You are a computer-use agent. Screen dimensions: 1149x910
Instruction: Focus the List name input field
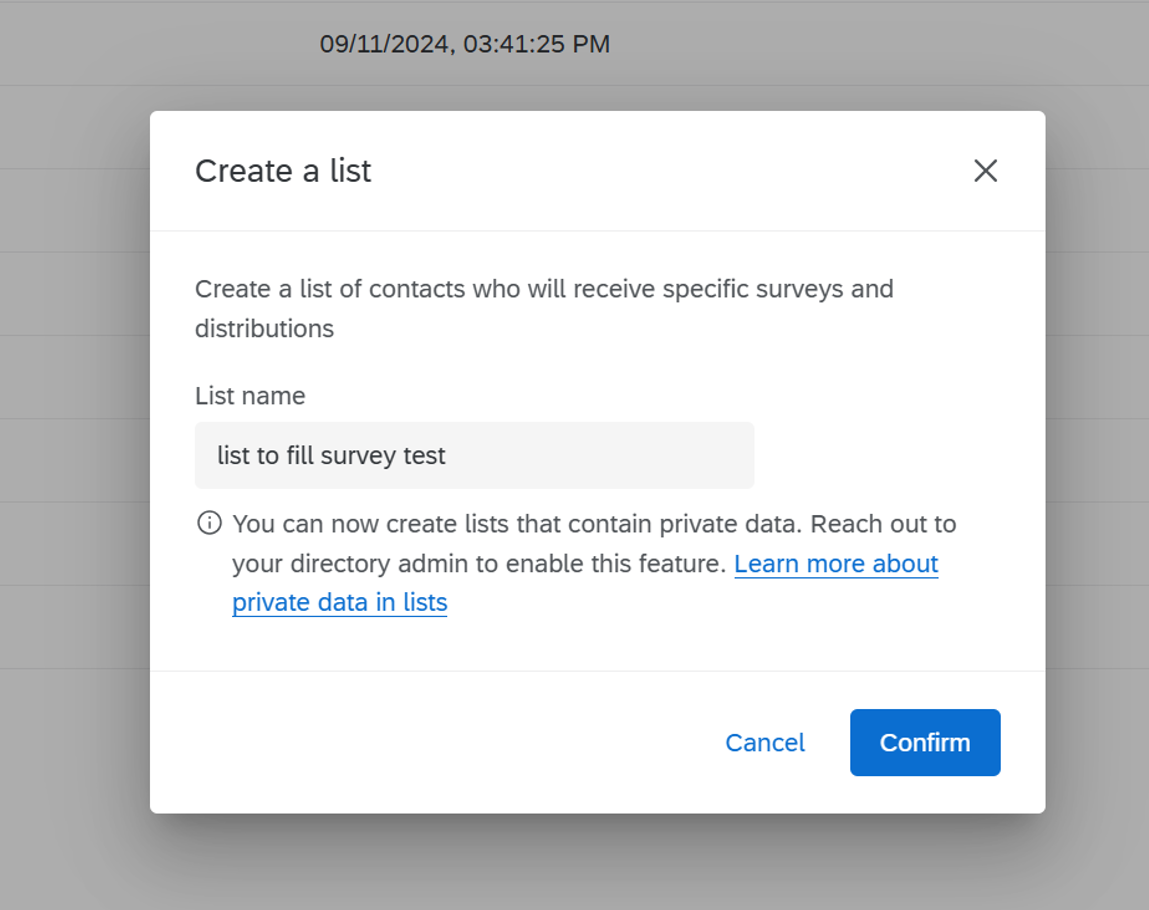[474, 455]
